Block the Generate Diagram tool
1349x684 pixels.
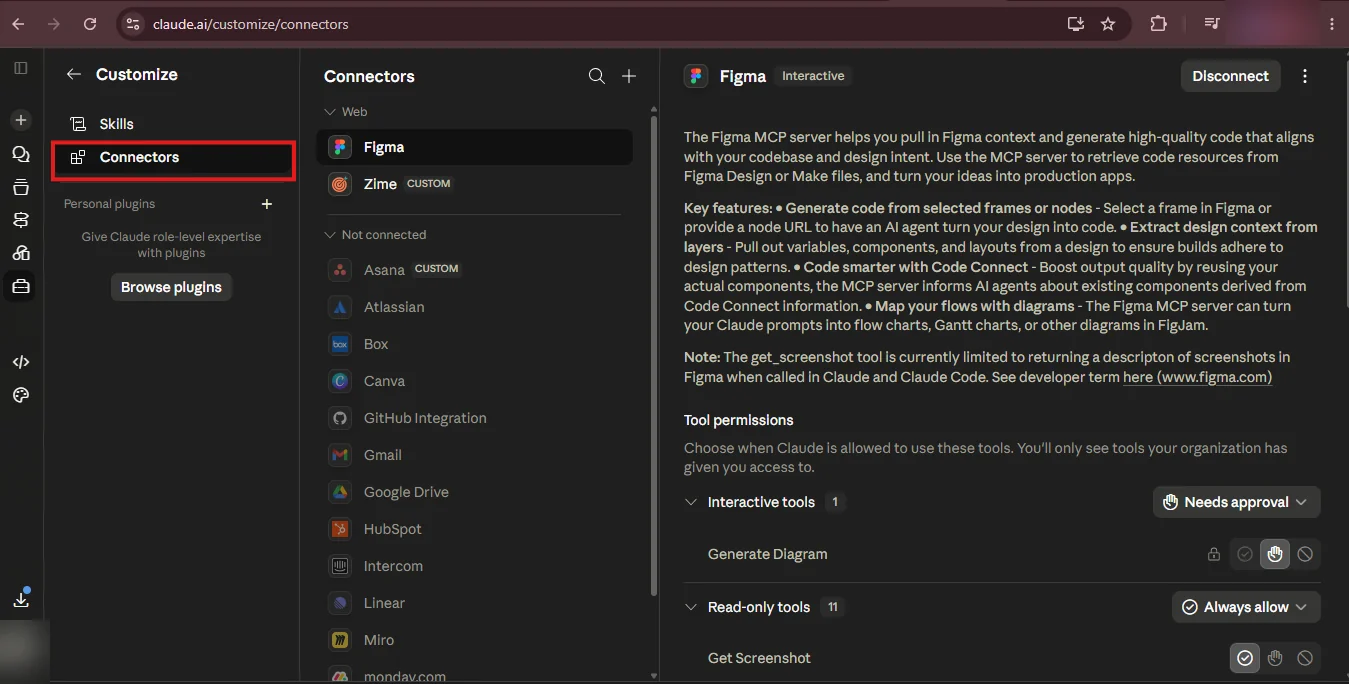coord(1305,554)
